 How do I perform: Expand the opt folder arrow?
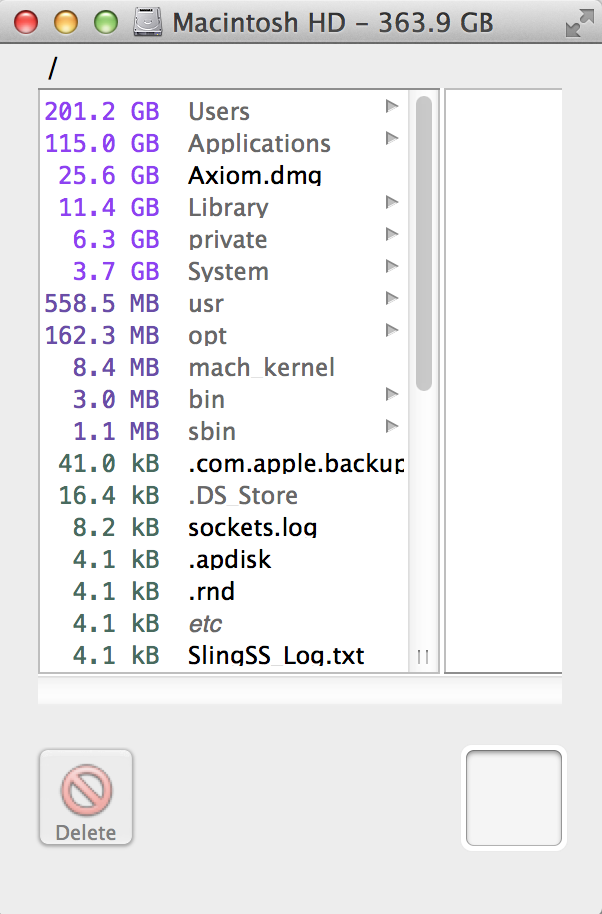click(x=392, y=330)
